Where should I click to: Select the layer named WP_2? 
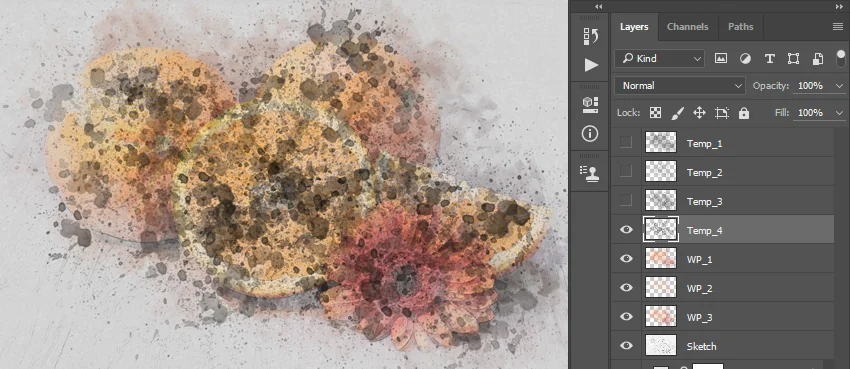click(699, 289)
